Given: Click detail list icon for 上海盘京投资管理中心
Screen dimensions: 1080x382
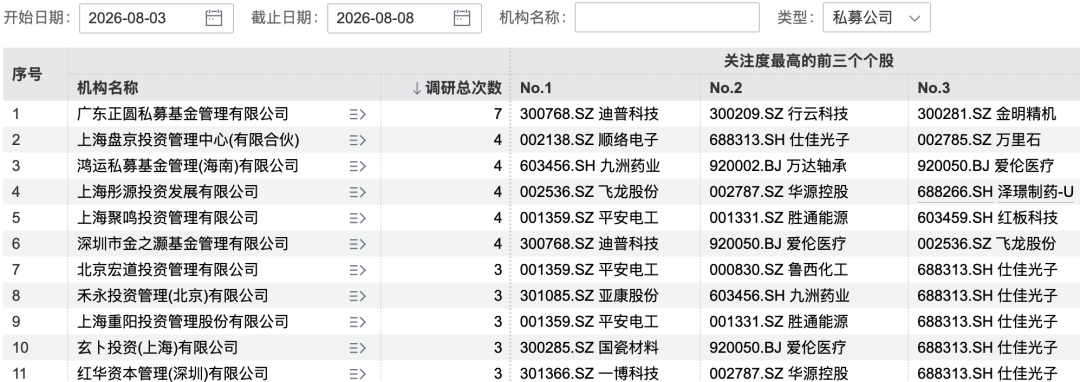Looking at the screenshot, I should coord(357,140).
